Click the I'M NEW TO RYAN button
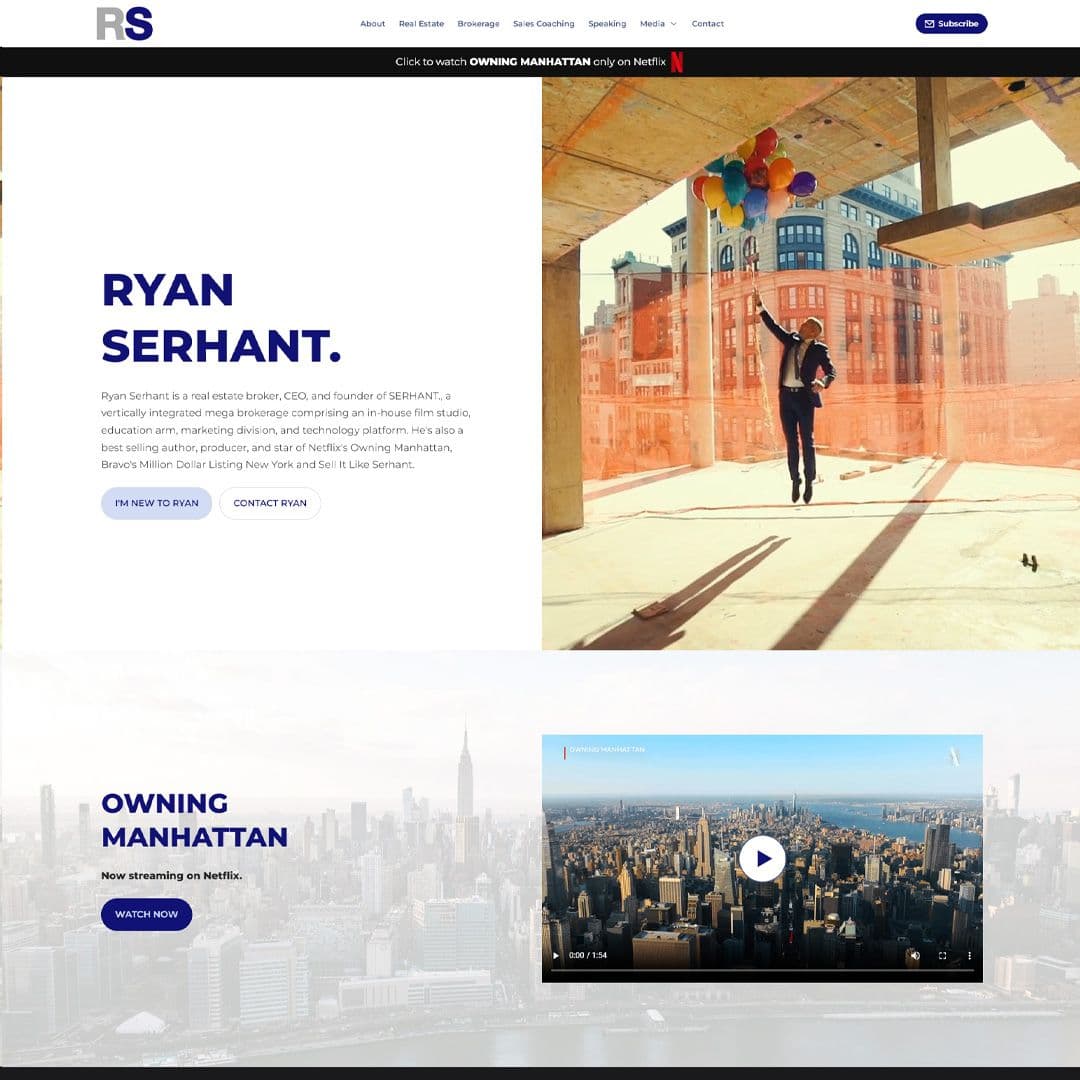 (156, 503)
